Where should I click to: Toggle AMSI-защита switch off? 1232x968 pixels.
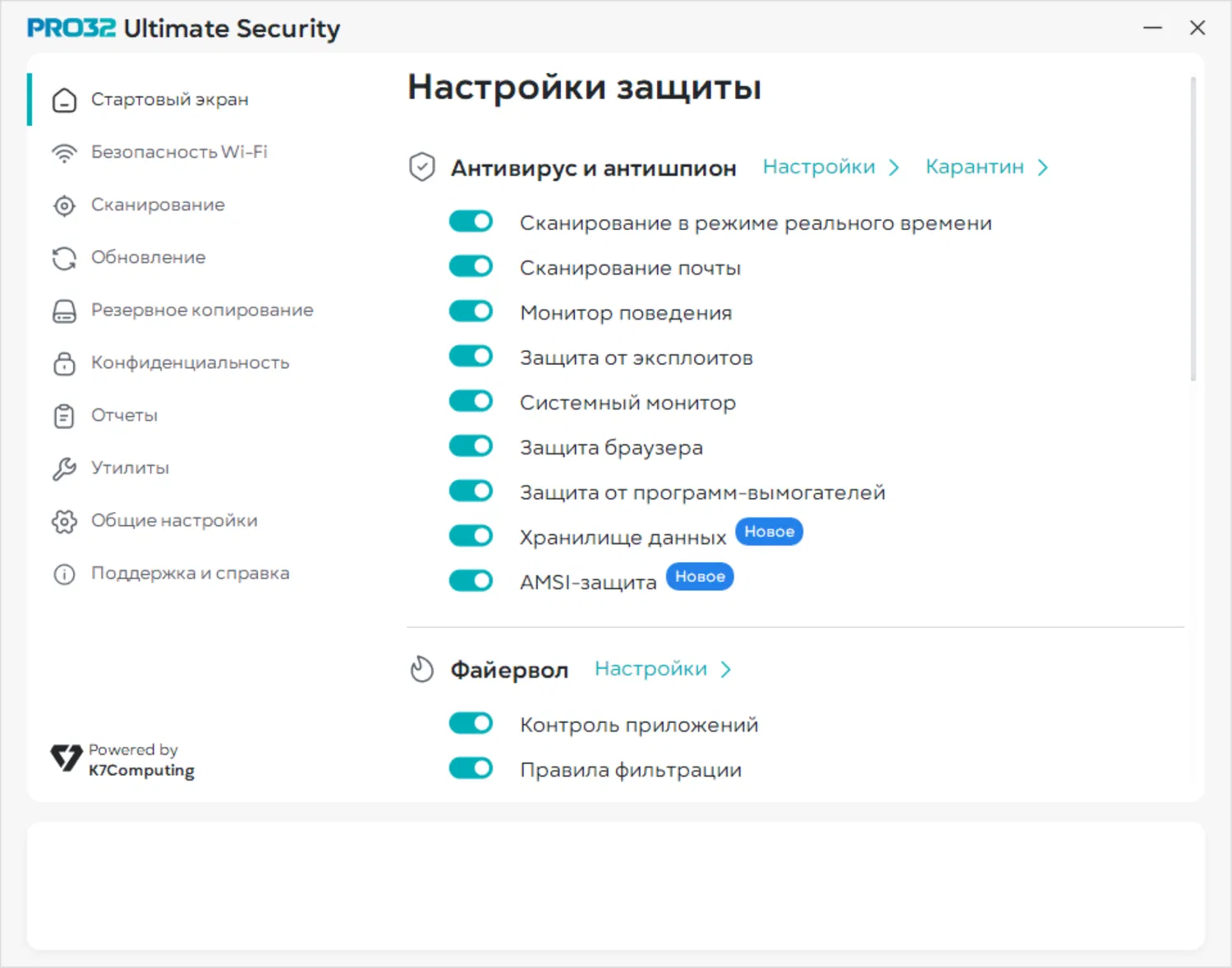[471, 581]
